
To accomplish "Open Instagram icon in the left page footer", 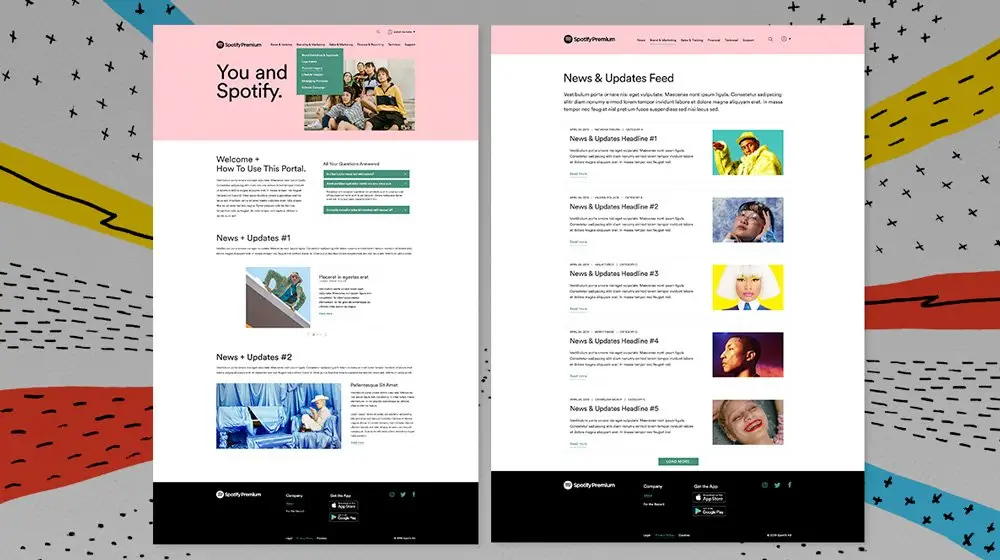I will pyautogui.click(x=391, y=494).
